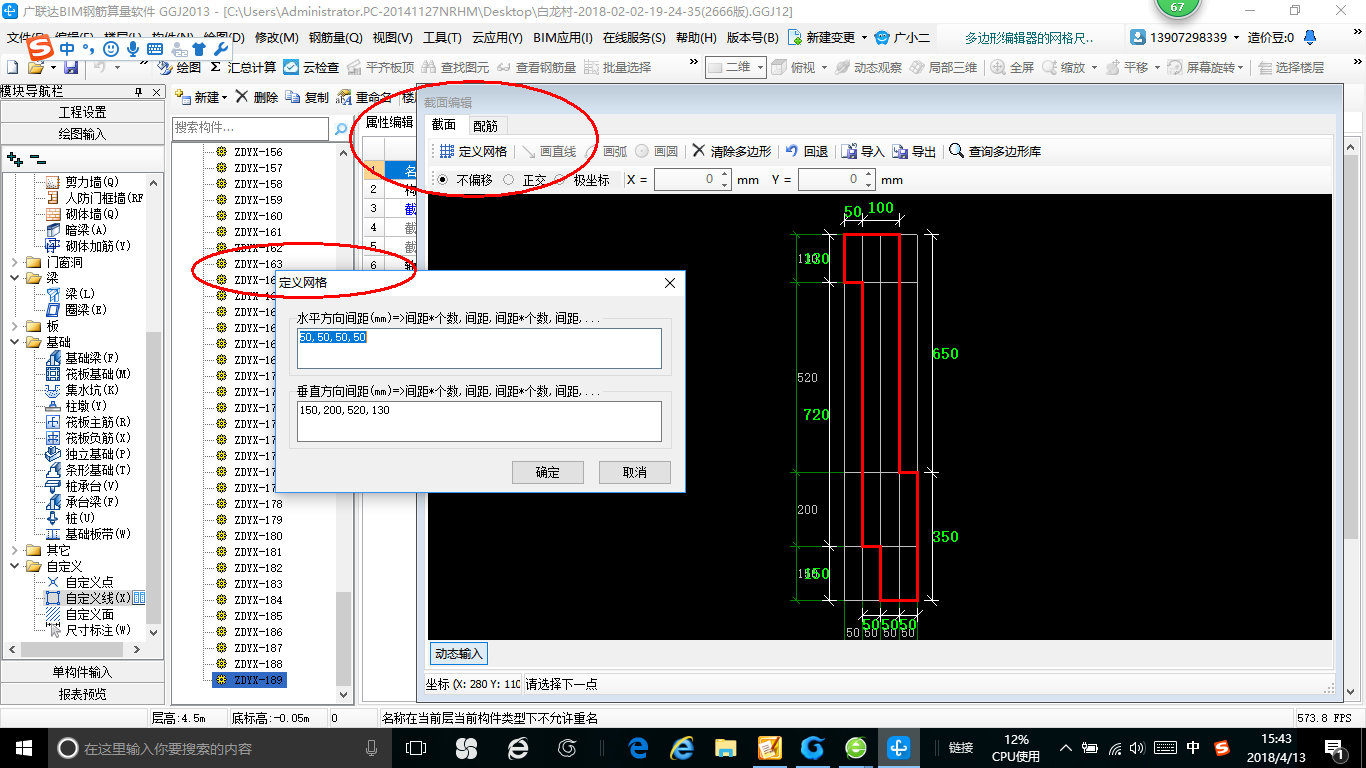The height and width of the screenshot is (768, 1366).
Task: Open Query Polygon Library (查询多边形库)
Action: tap(995, 152)
